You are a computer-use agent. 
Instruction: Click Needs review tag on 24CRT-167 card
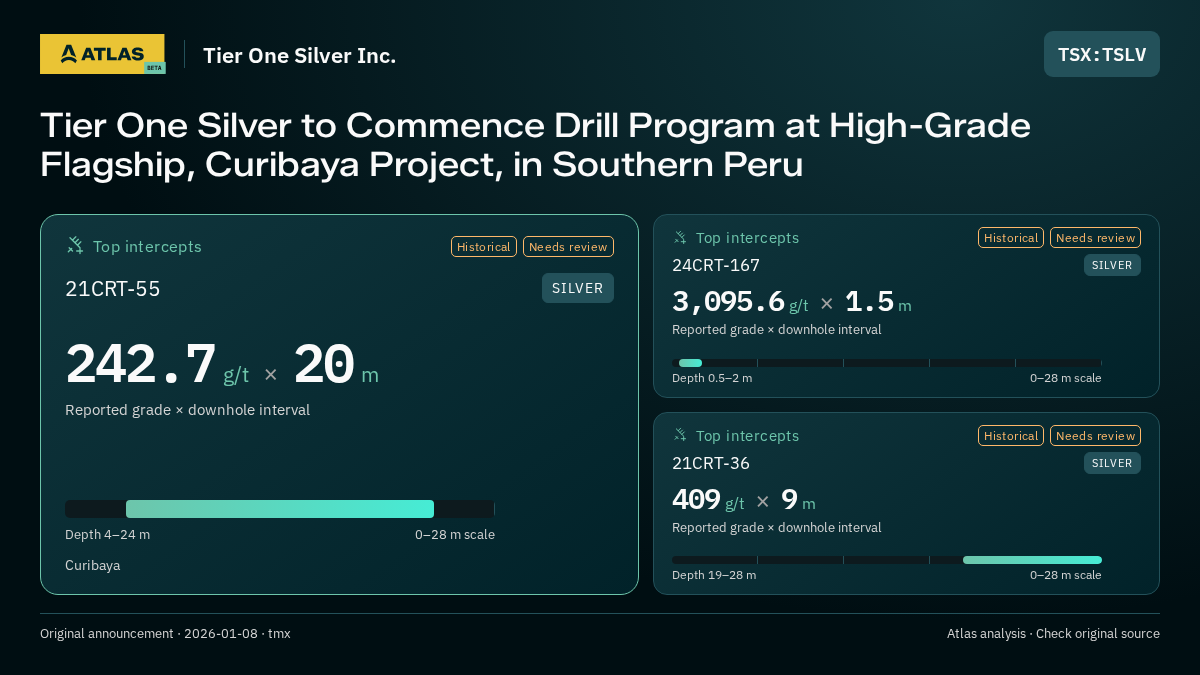pyautogui.click(x=1095, y=238)
